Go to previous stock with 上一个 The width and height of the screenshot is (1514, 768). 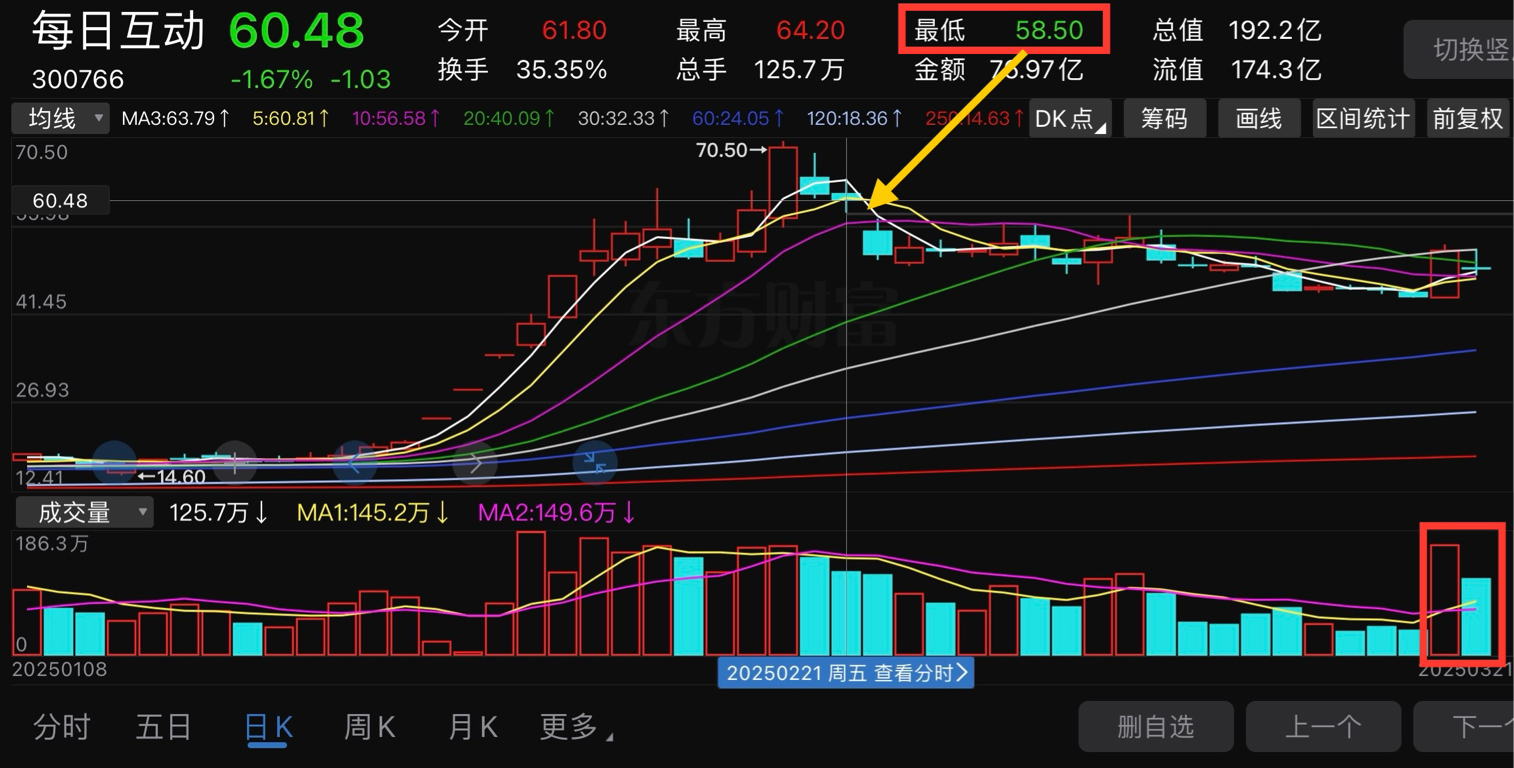point(1322,727)
